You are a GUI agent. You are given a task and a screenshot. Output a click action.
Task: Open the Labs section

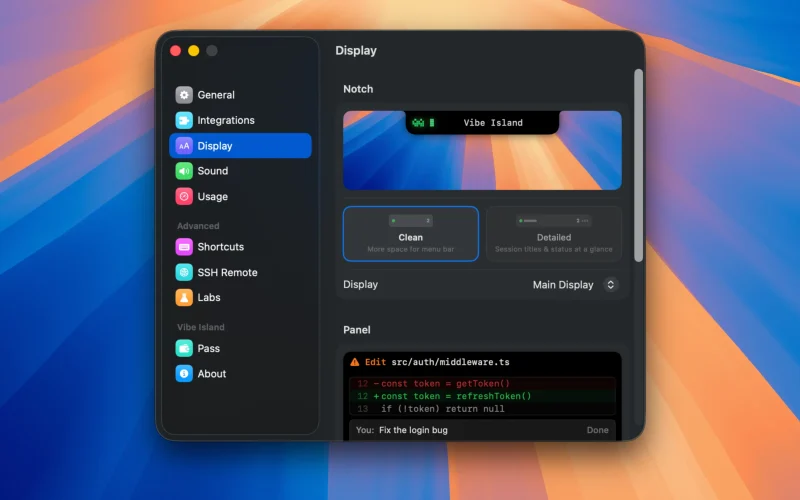pyautogui.click(x=240, y=297)
